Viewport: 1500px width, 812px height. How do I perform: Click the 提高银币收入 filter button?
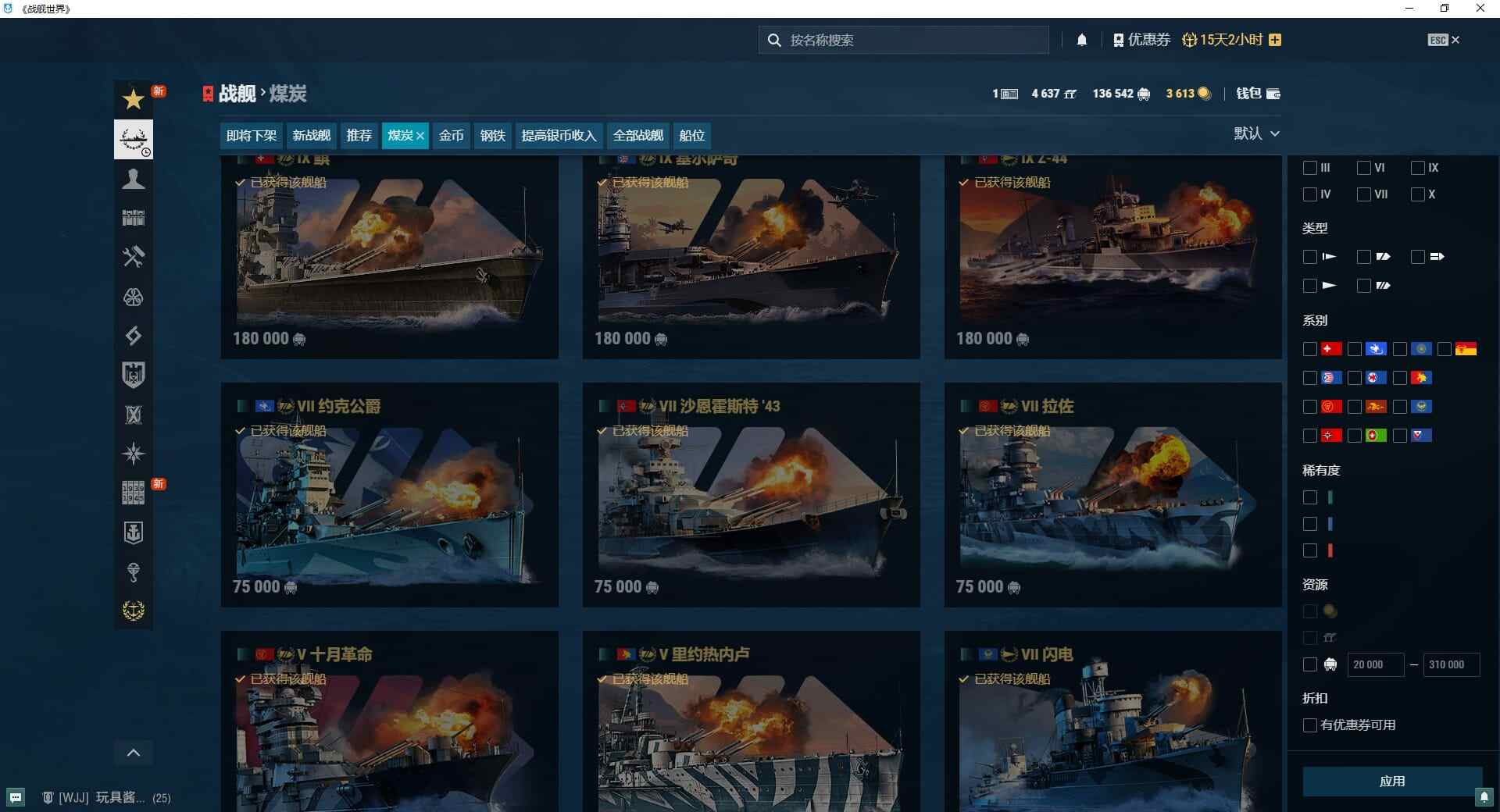[558, 135]
